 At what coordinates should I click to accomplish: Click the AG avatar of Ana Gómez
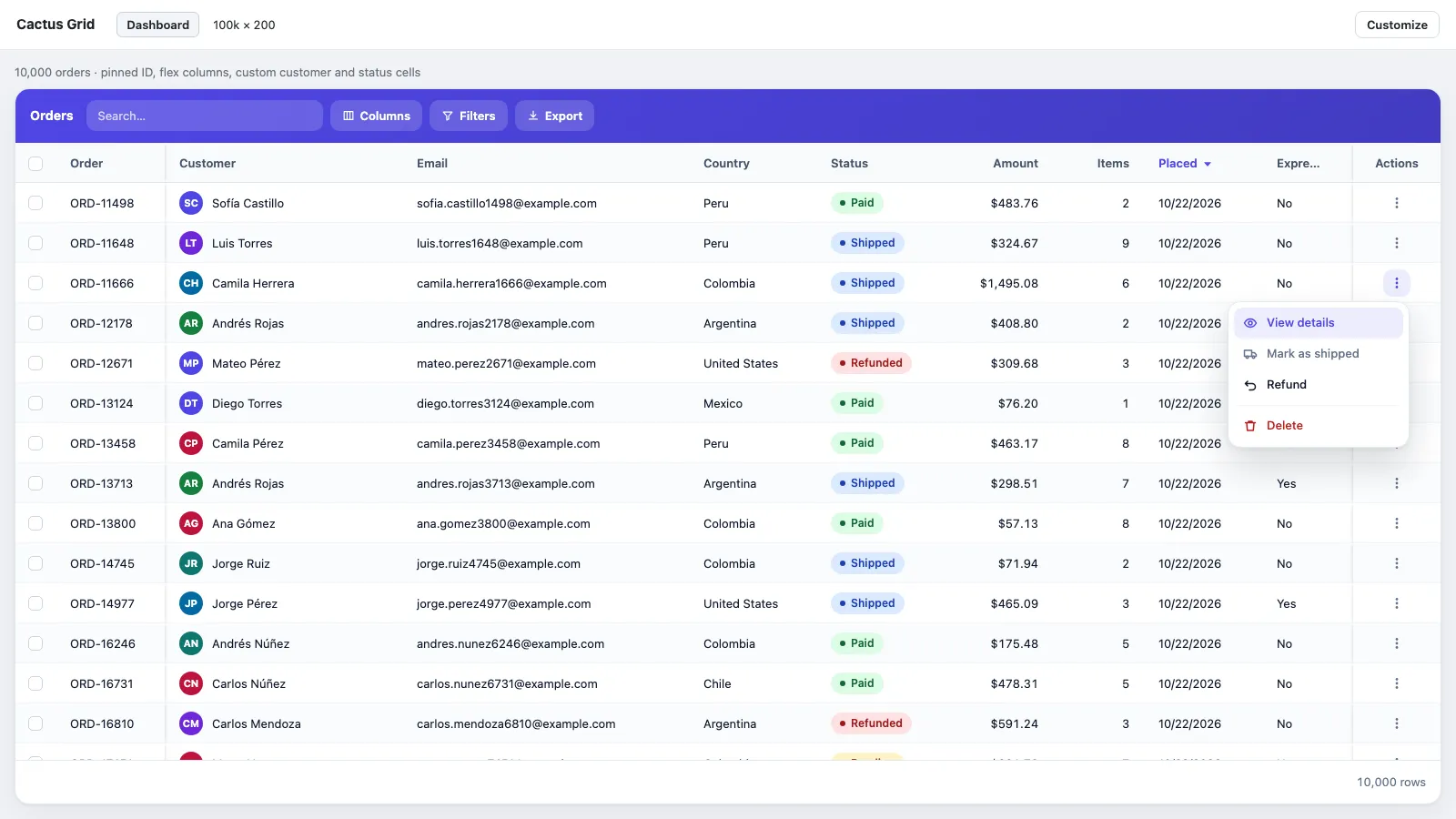[191, 523]
